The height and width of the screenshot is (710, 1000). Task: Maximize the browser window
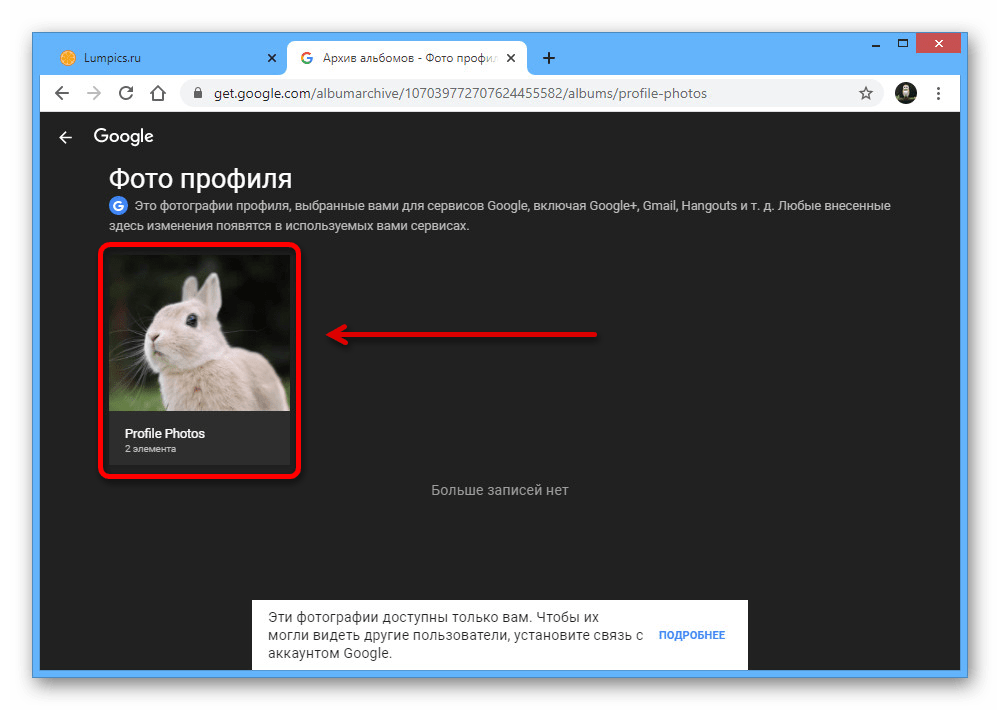click(902, 43)
